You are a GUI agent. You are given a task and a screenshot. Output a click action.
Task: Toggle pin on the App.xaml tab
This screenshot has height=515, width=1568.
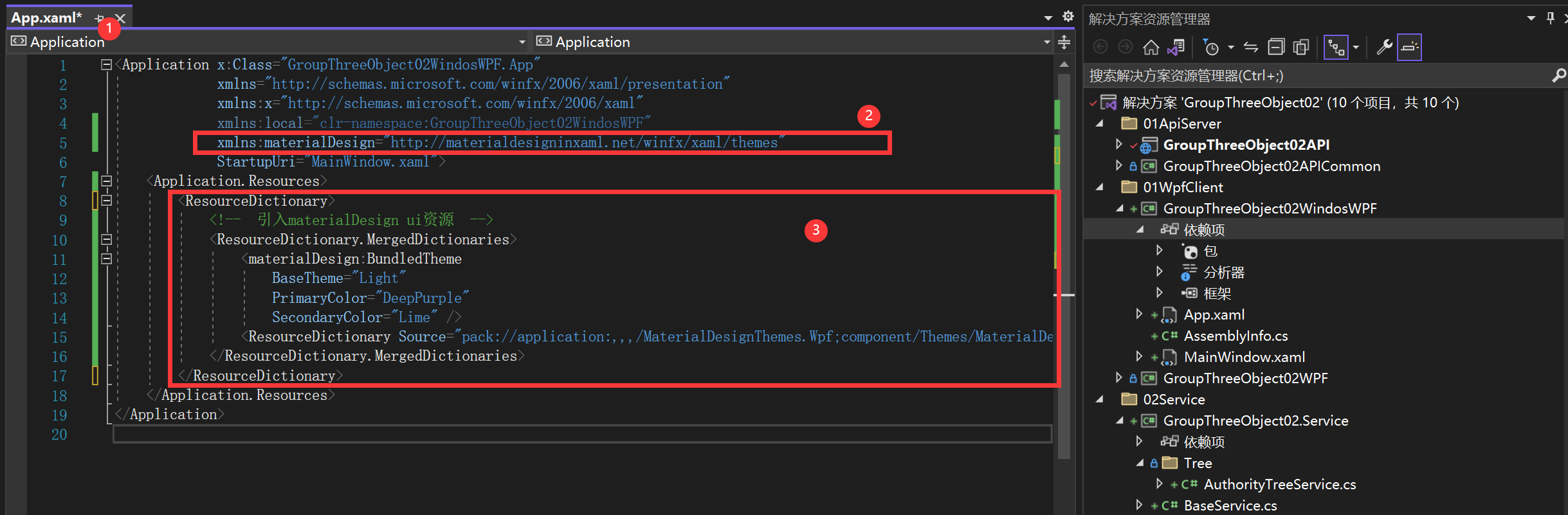[x=100, y=18]
